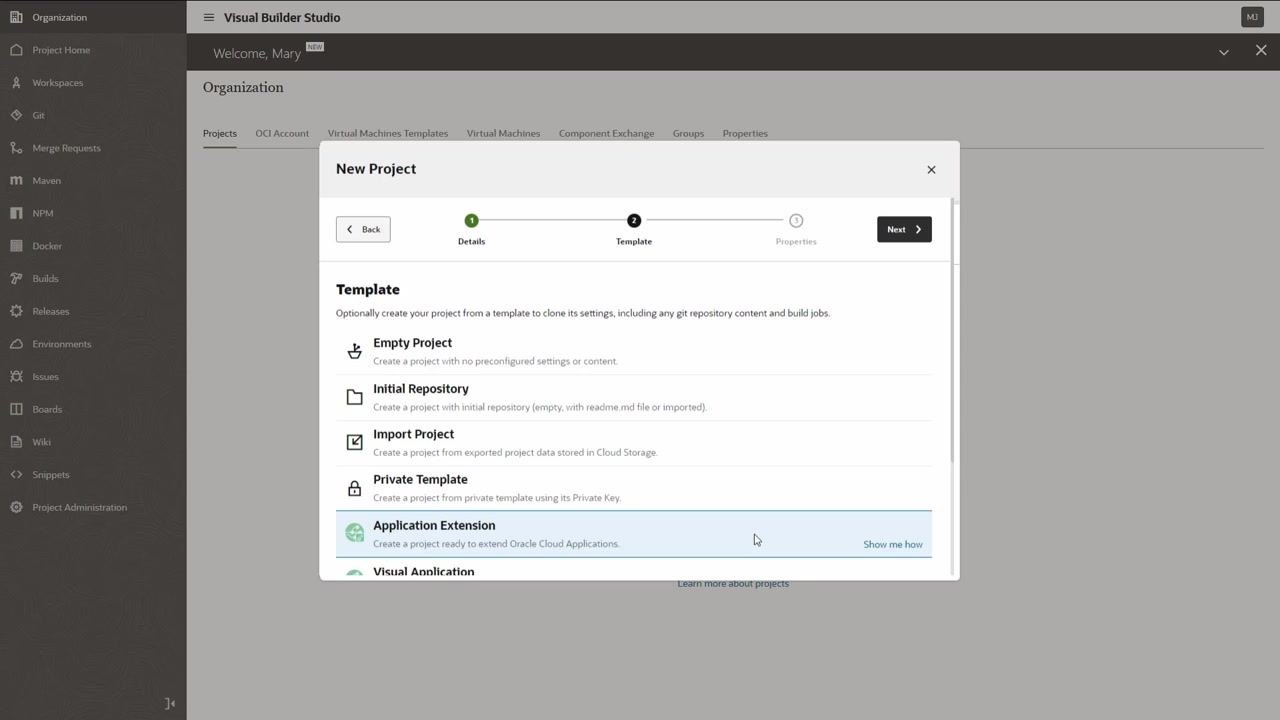The image size is (1280, 720).
Task: Choose the Import Project template
Action: point(634,443)
